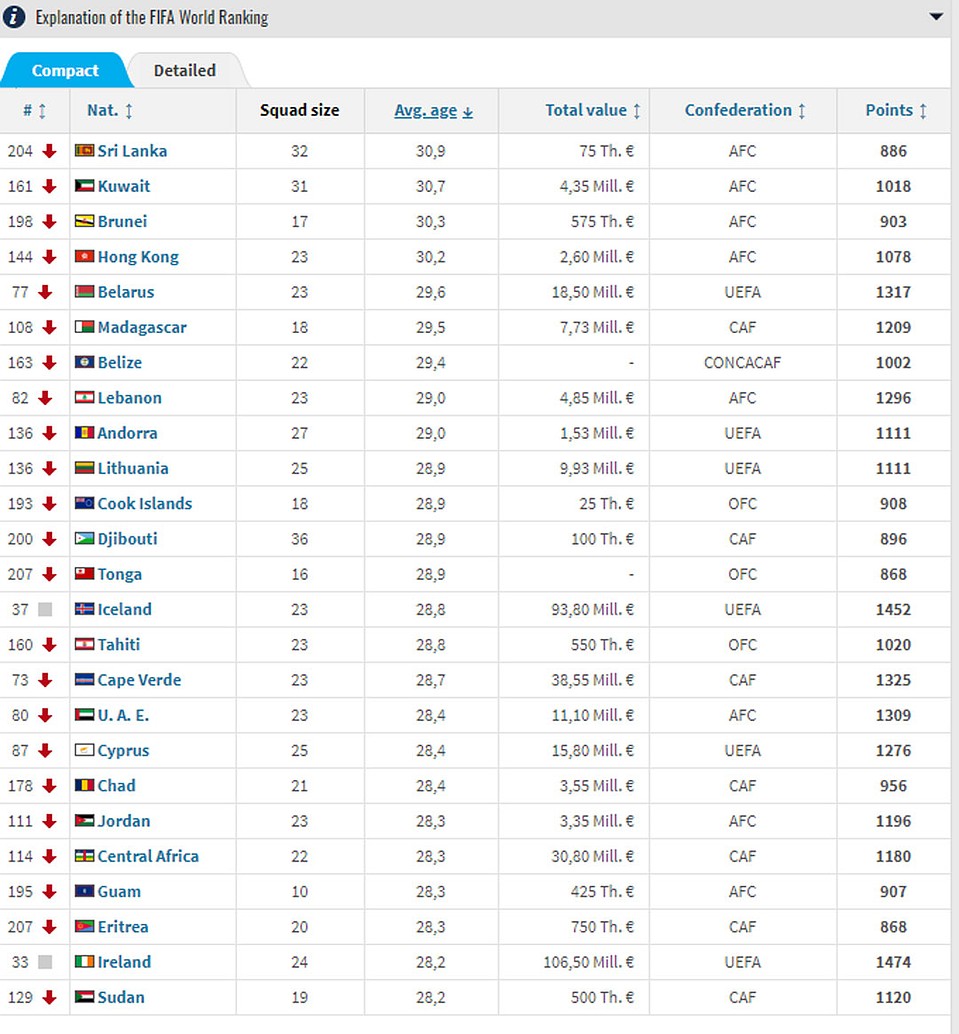
Task: Open the Sri Lanka team link
Action: tap(132, 151)
